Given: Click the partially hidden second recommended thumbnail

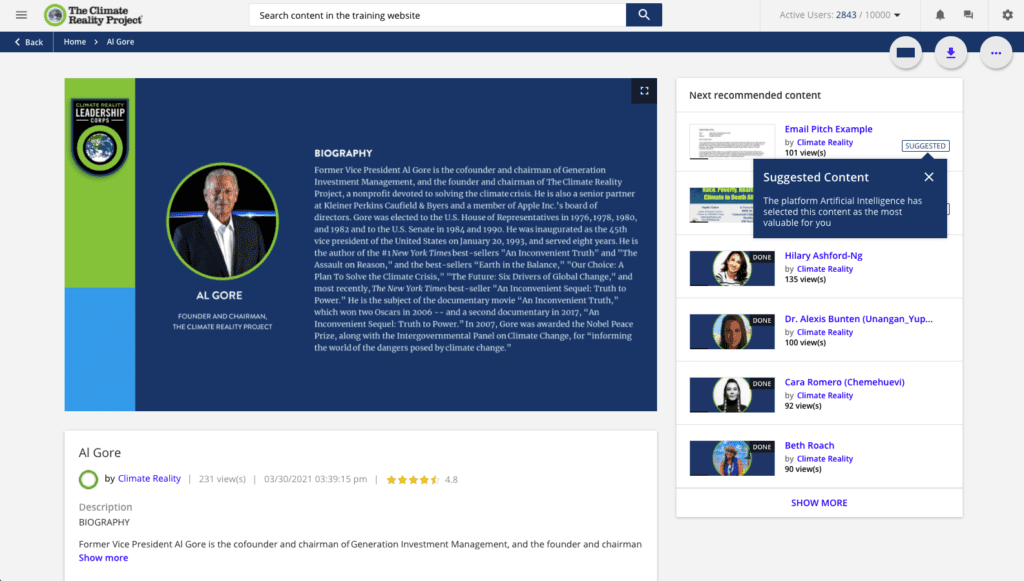Looking at the screenshot, I should (721, 205).
